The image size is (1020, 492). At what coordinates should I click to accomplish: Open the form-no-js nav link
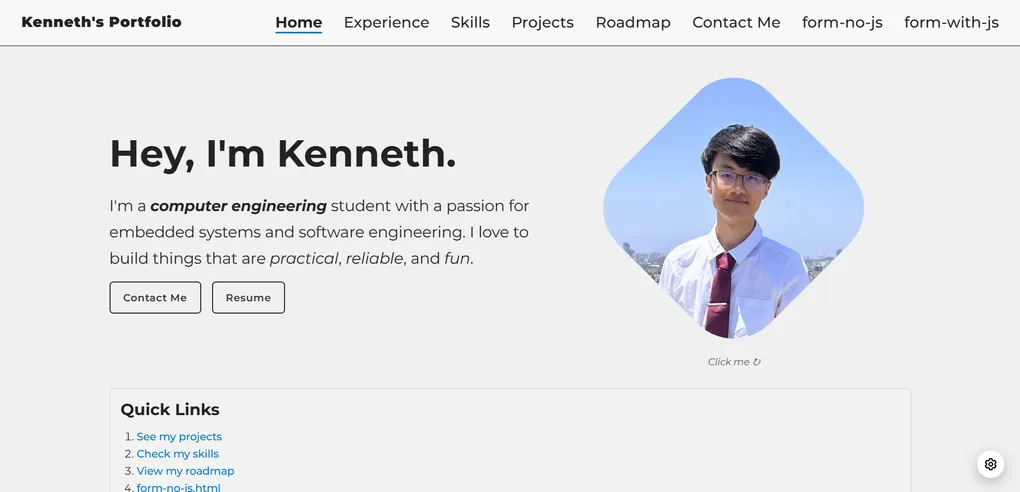click(x=842, y=22)
